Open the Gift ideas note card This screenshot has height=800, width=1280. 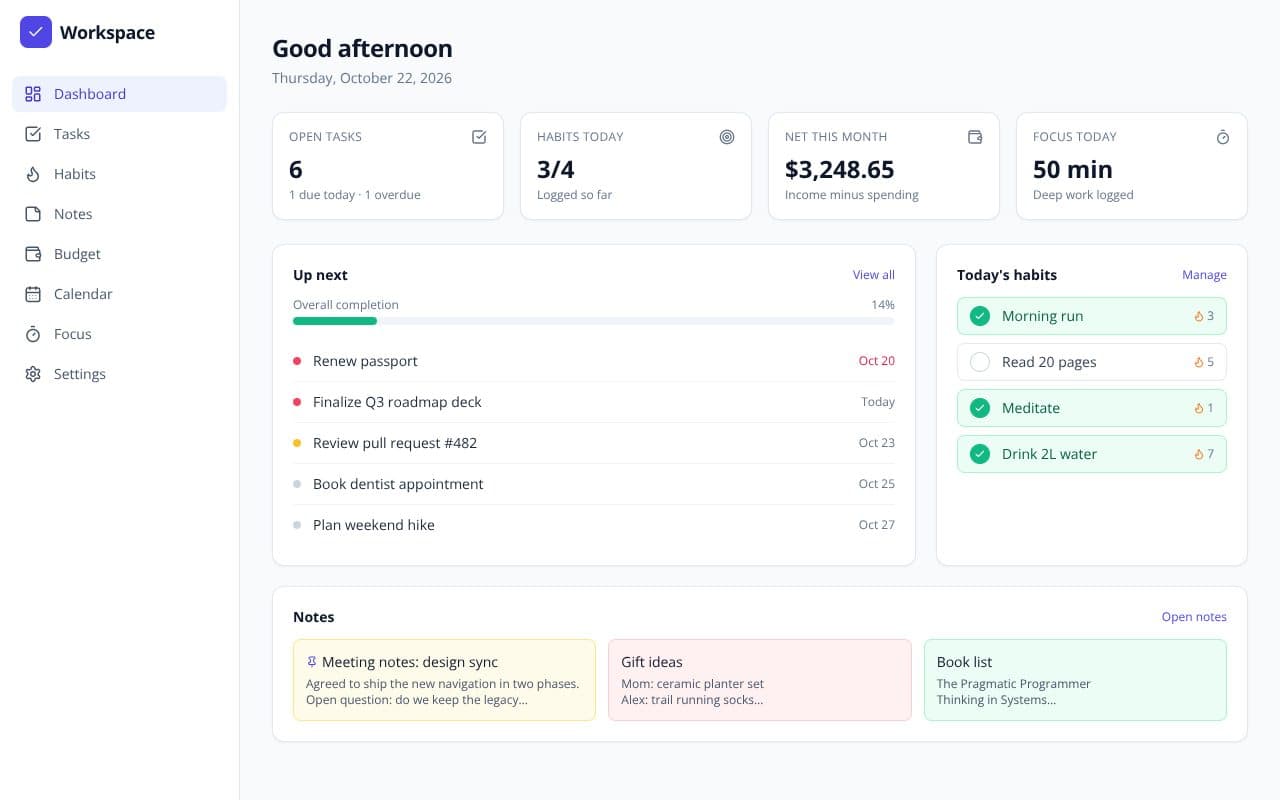pos(760,680)
